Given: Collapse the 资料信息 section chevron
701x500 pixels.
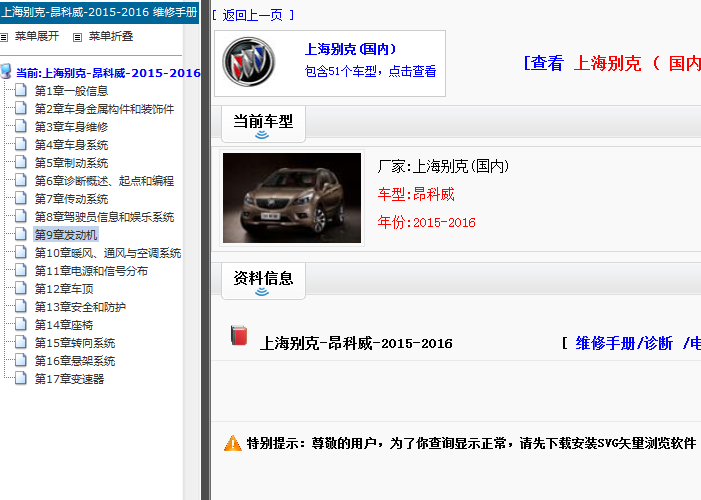Looking at the screenshot, I should [x=262, y=292].
